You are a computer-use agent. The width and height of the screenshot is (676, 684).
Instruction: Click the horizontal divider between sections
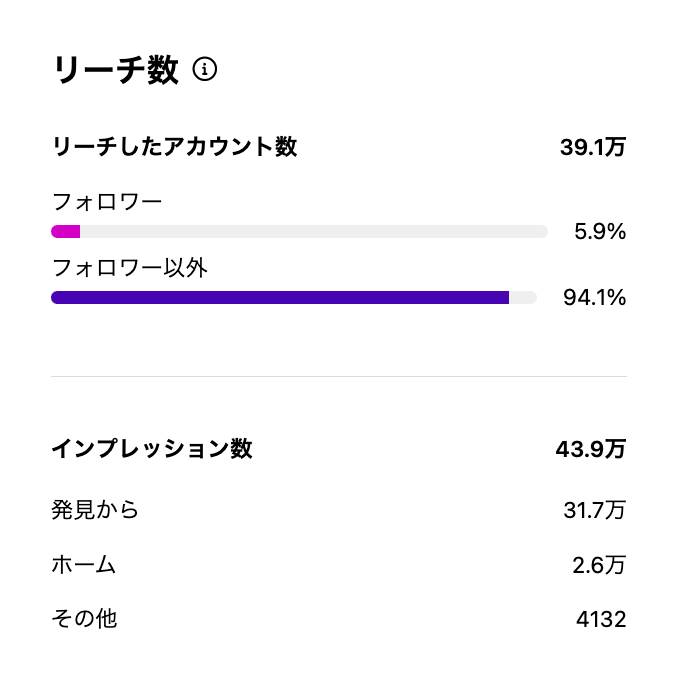338,377
